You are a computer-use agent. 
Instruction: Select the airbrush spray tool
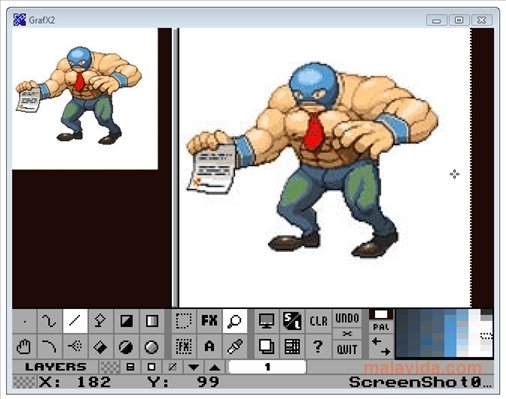(x=75, y=347)
